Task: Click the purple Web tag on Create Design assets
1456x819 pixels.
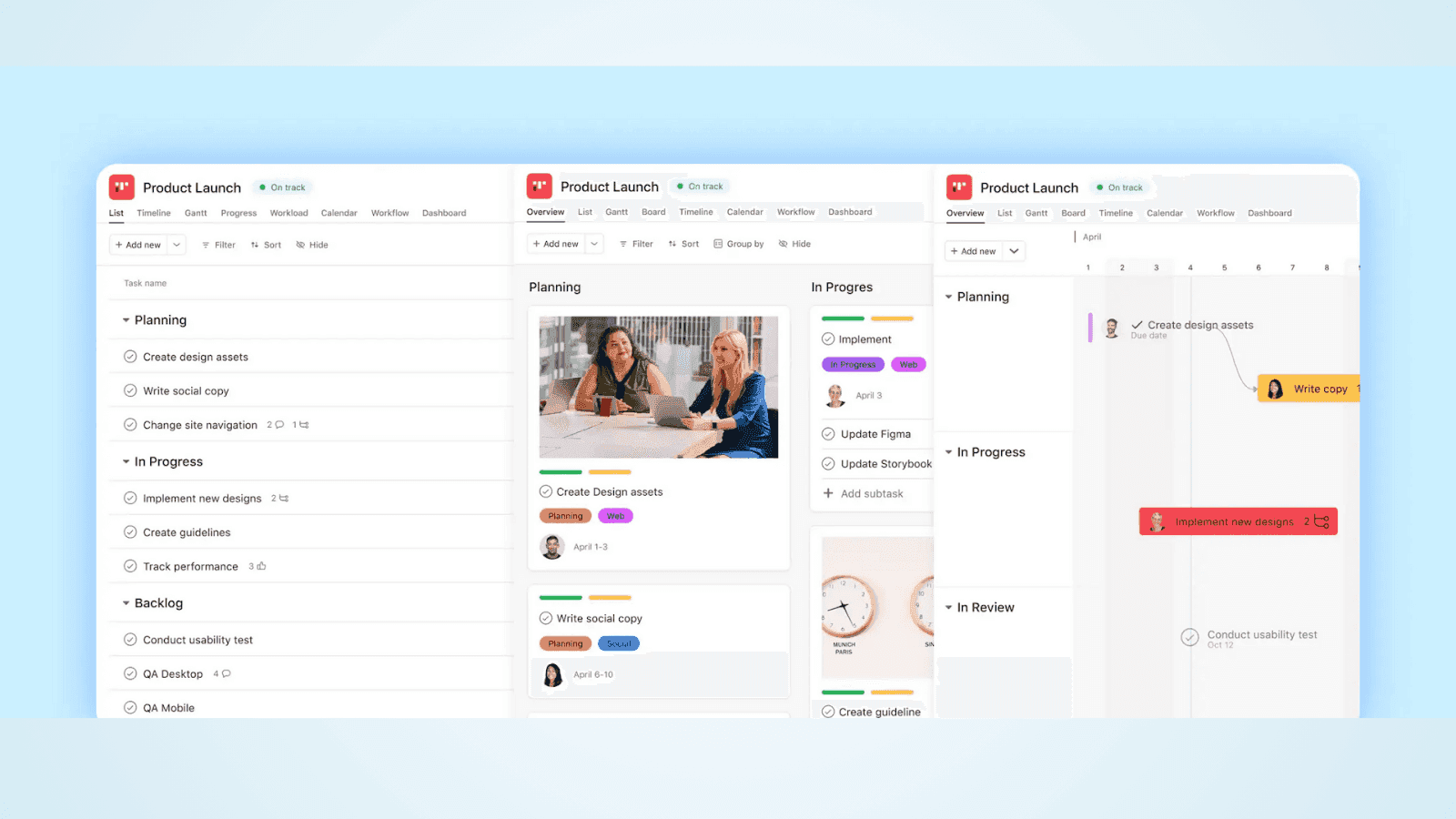Action: click(x=615, y=515)
